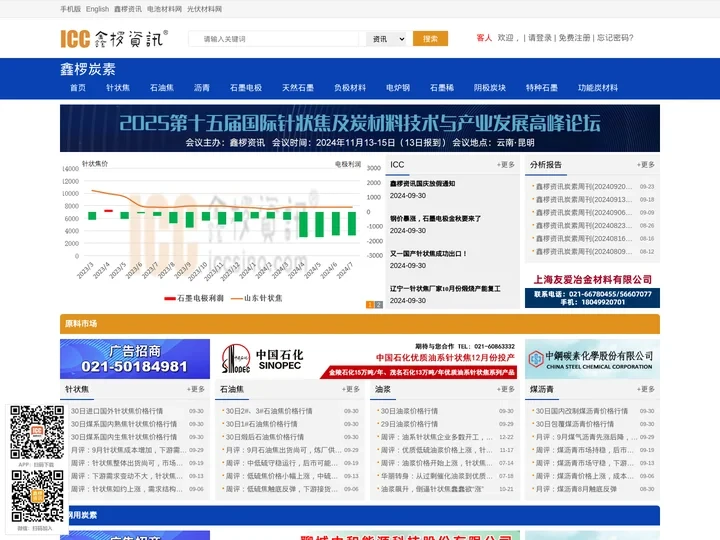Open 负极材料 navigation item
This screenshot has width=720, height=540.
coord(350,88)
